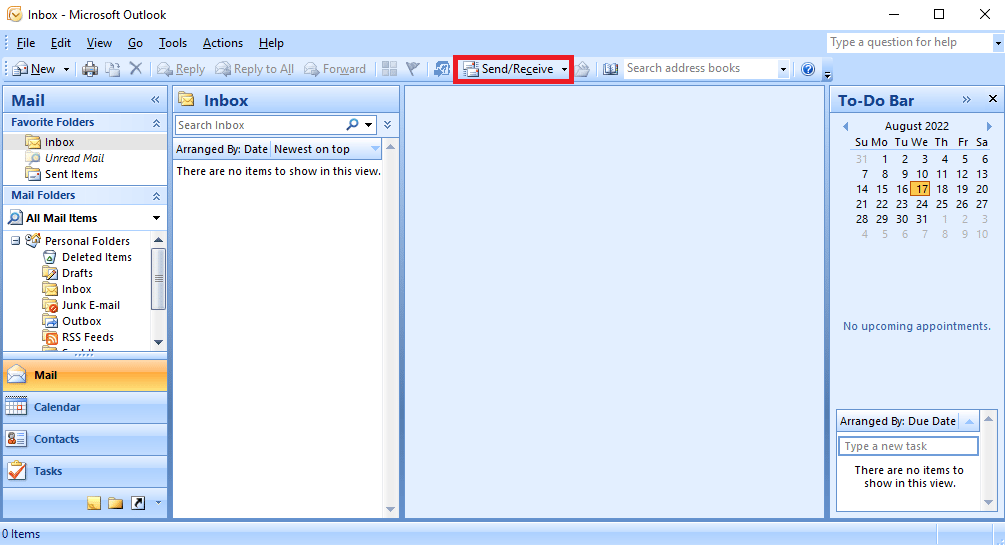Switch to the Contacts view
The image size is (1005, 545).
(85, 439)
